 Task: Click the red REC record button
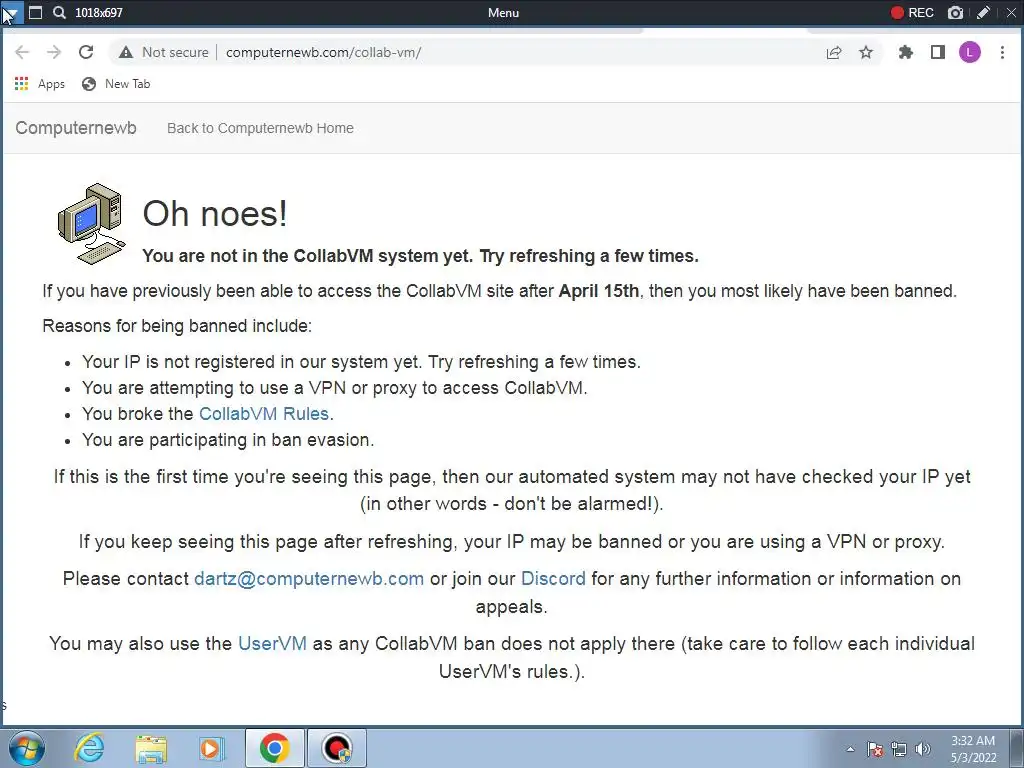(x=912, y=12)
